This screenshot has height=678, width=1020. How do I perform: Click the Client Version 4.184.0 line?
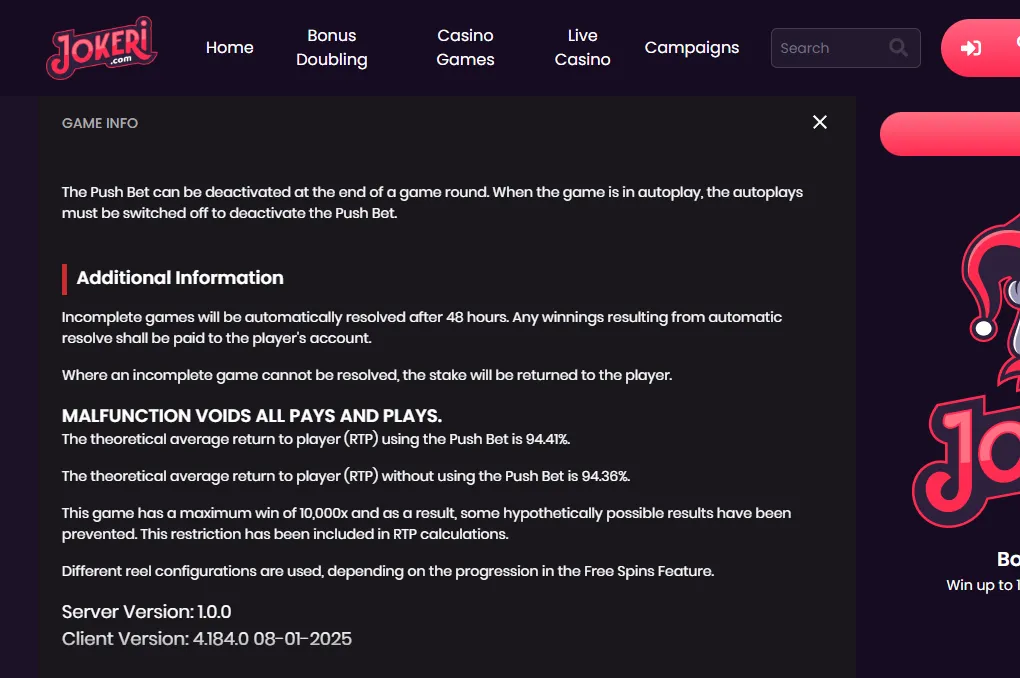click(x=207, y=638)
